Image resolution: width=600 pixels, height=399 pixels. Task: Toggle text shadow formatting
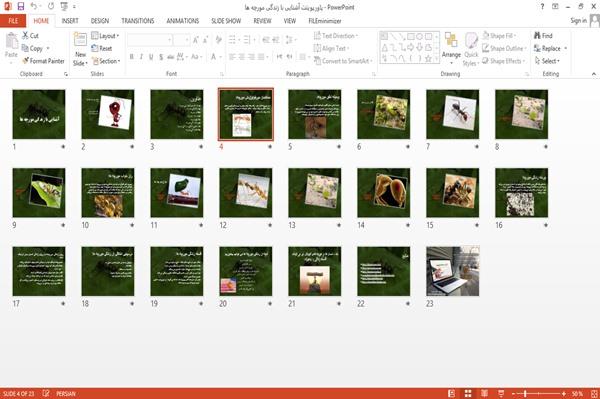pyautogui.click(x=161, y=57)
